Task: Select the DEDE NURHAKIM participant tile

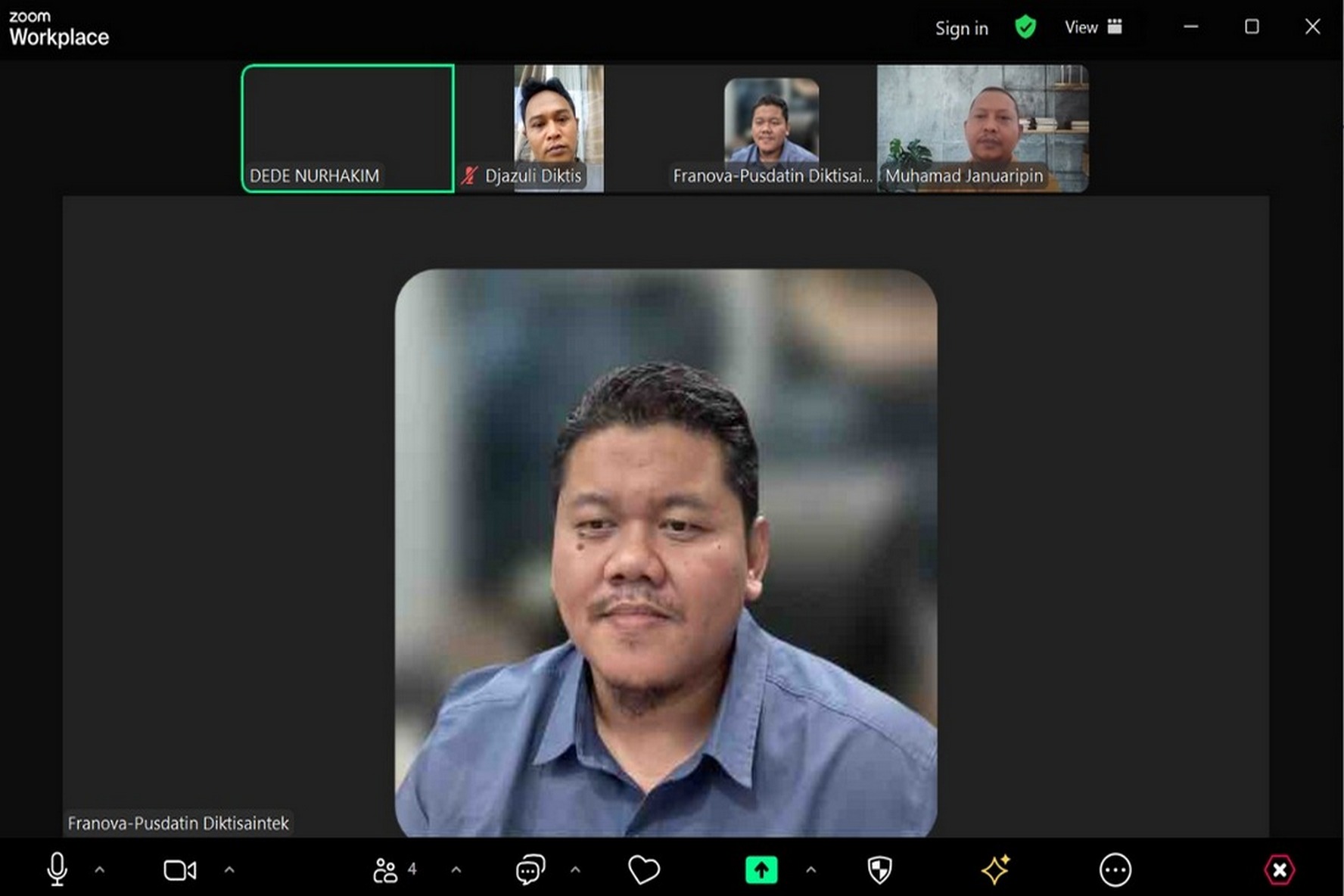Action: (348, 128)
